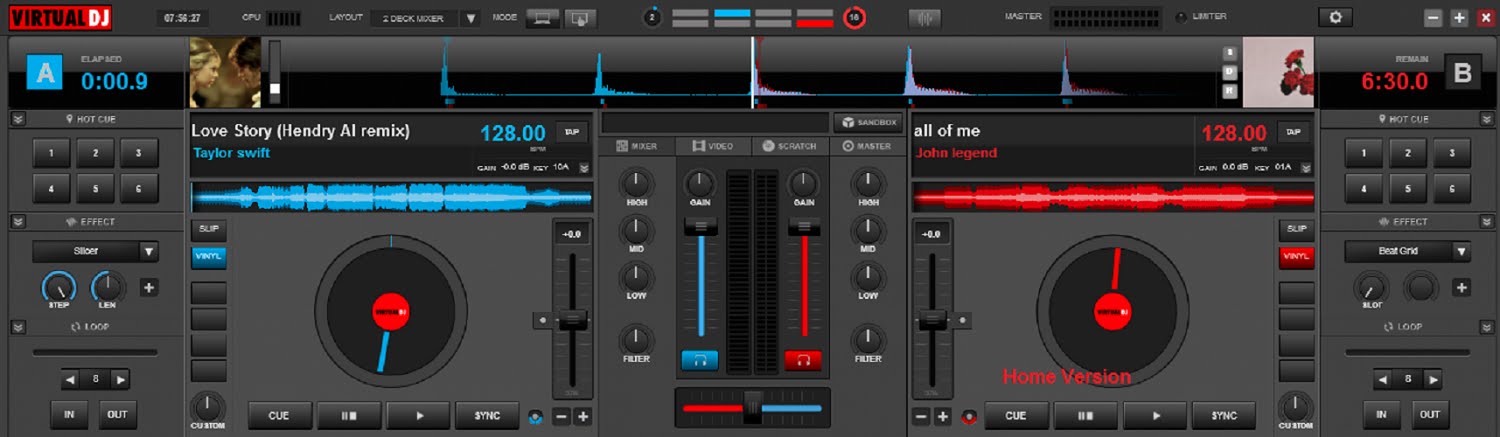Click the waveform display icon button in top bar
The width and height of the screenshot is (1500, 437).
925,18
